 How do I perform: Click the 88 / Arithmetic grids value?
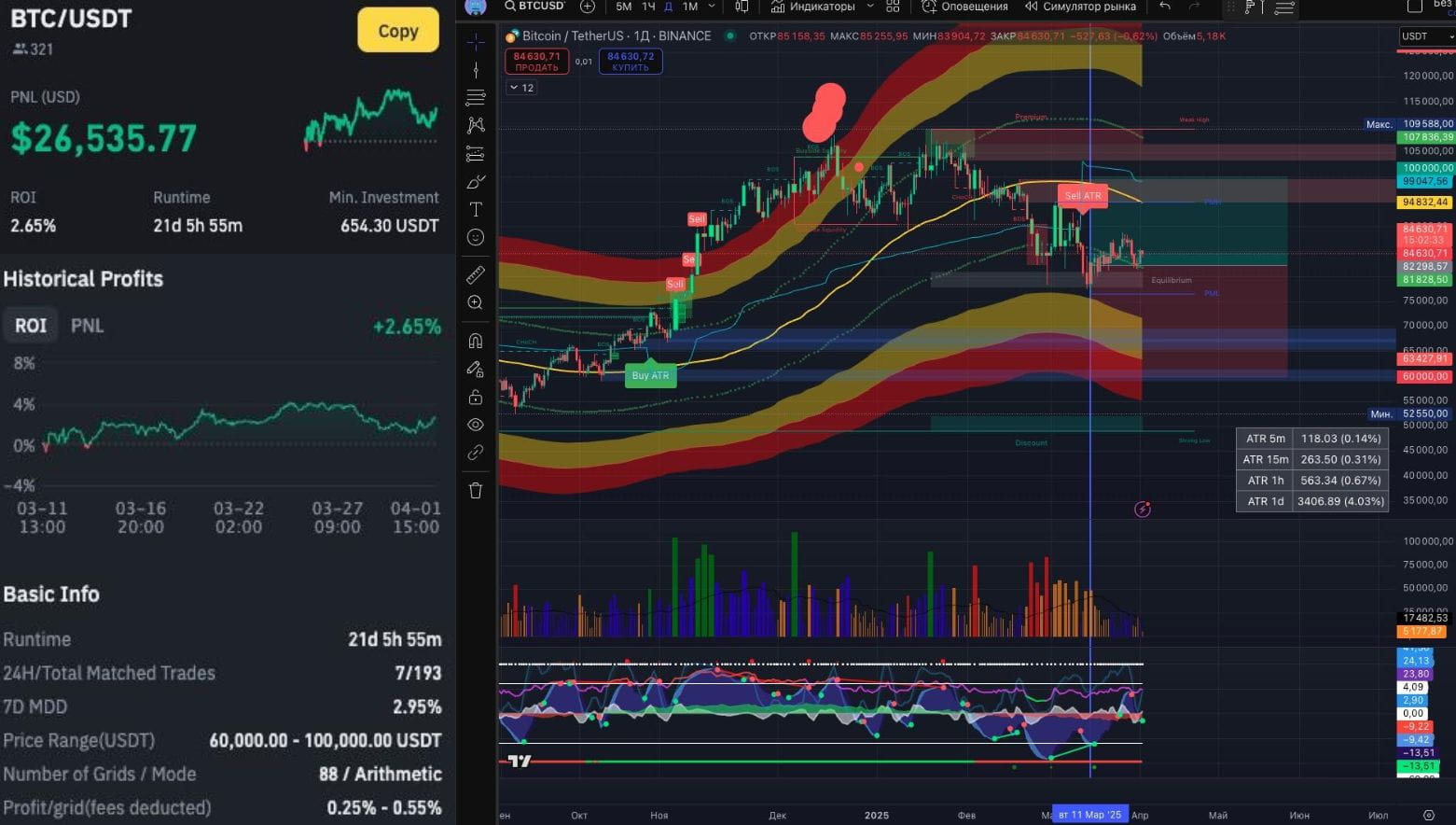381,774
